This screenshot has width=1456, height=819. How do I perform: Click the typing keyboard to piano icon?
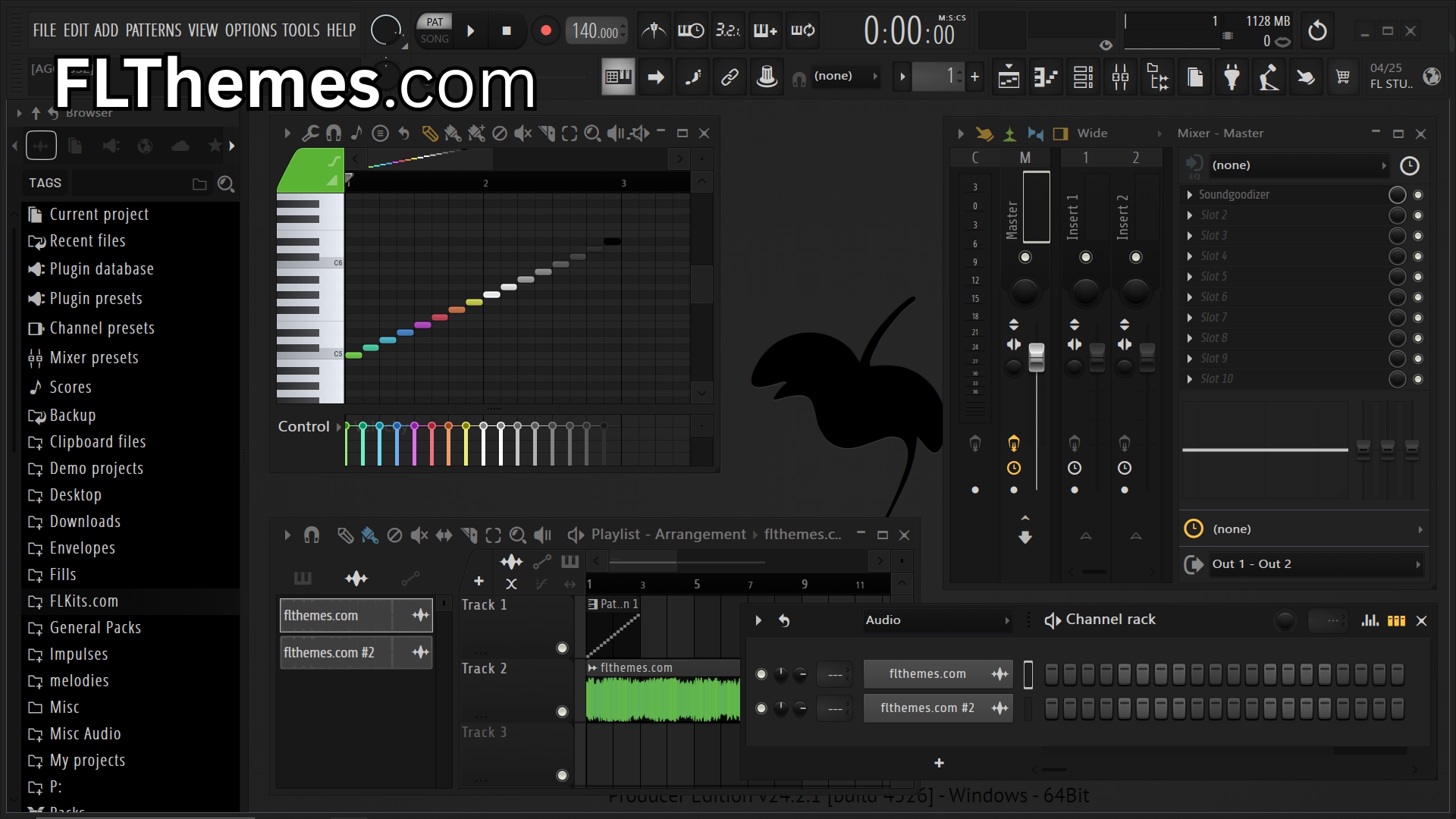click(618, 77)
